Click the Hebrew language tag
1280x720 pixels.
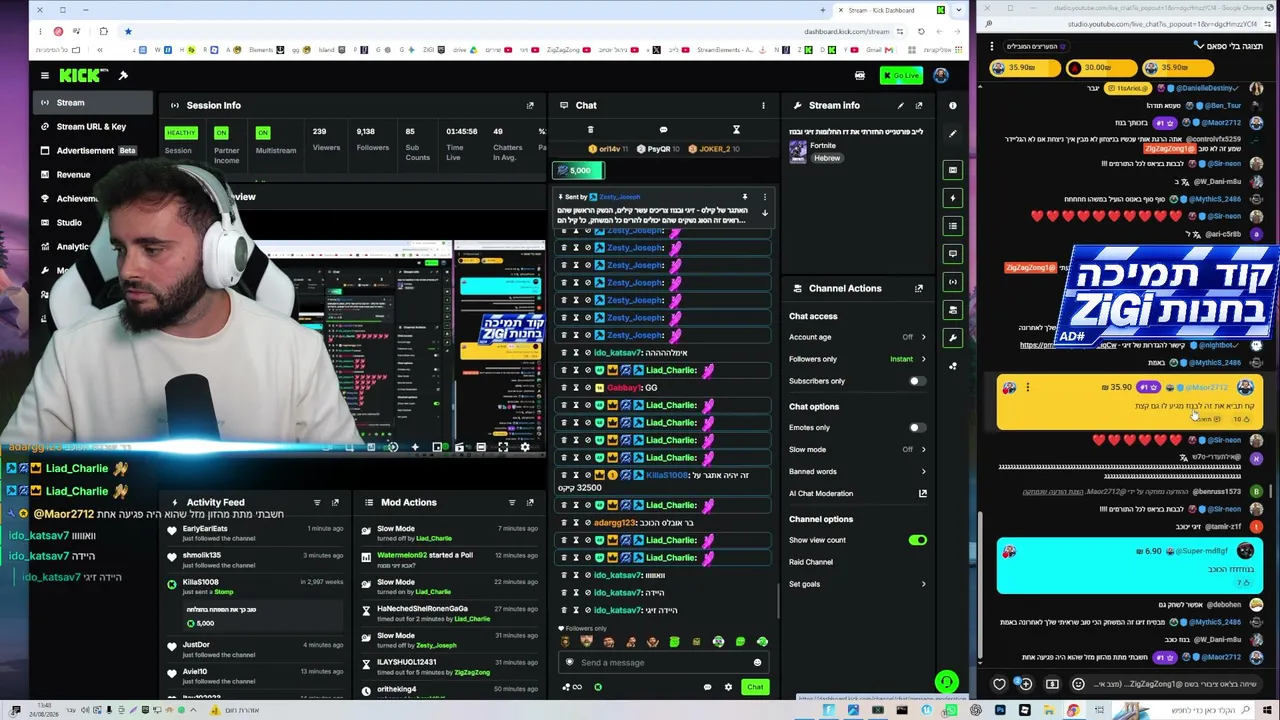[826, 158]
